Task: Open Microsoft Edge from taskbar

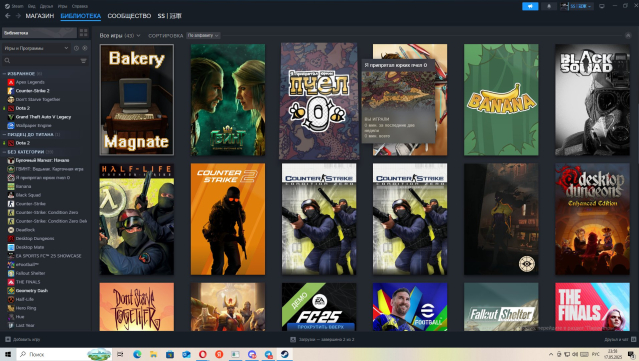Action: pyautogui.click(x=137, y=354)
